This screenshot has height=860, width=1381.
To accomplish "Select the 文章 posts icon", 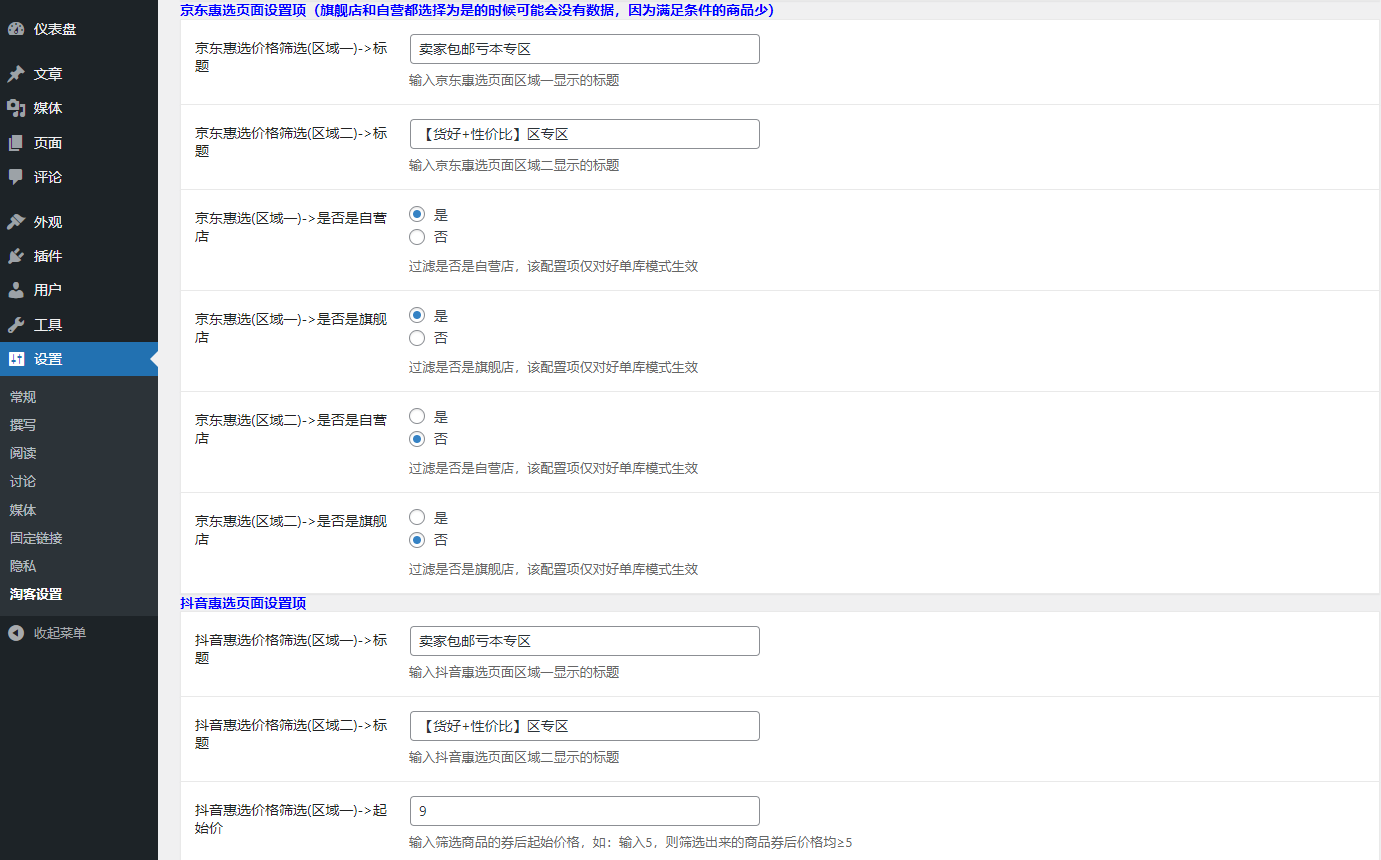I will (x=14, y=73).
